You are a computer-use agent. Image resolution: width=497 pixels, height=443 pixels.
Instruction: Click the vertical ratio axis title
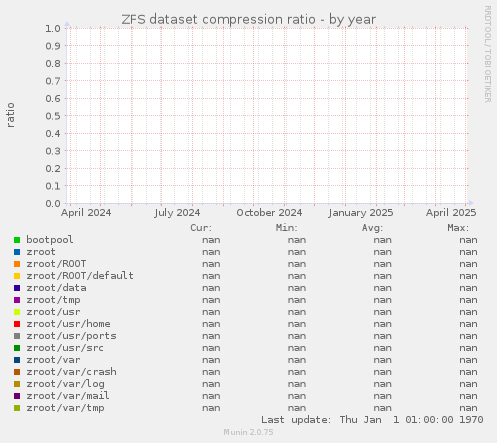(x=10, y=115)
